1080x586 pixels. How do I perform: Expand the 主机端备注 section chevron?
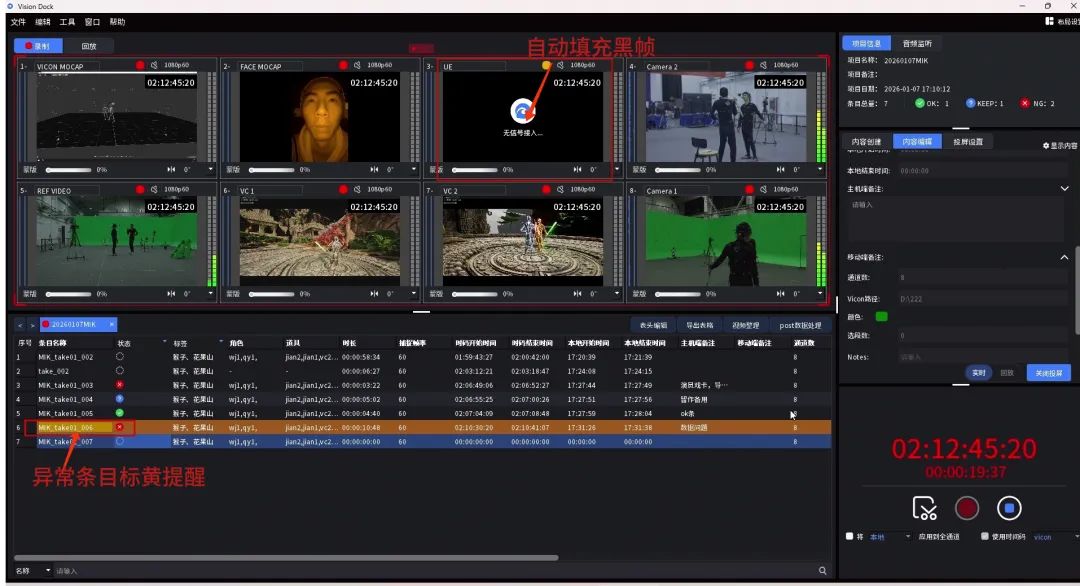(x=1064, y=189)
